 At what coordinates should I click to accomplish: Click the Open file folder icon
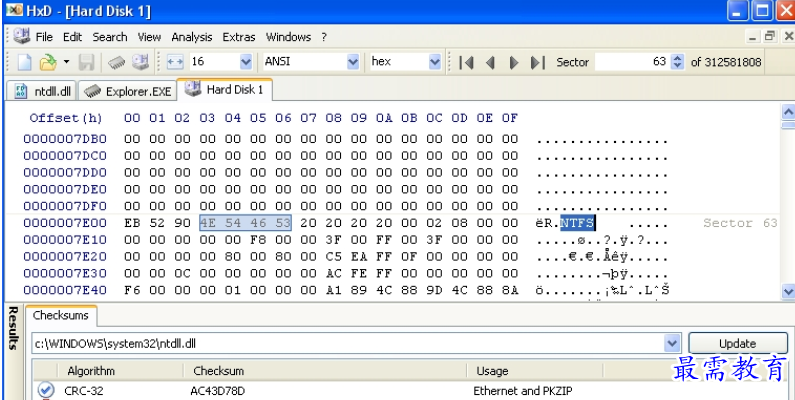pyautogui.click(x=48, y=62)
